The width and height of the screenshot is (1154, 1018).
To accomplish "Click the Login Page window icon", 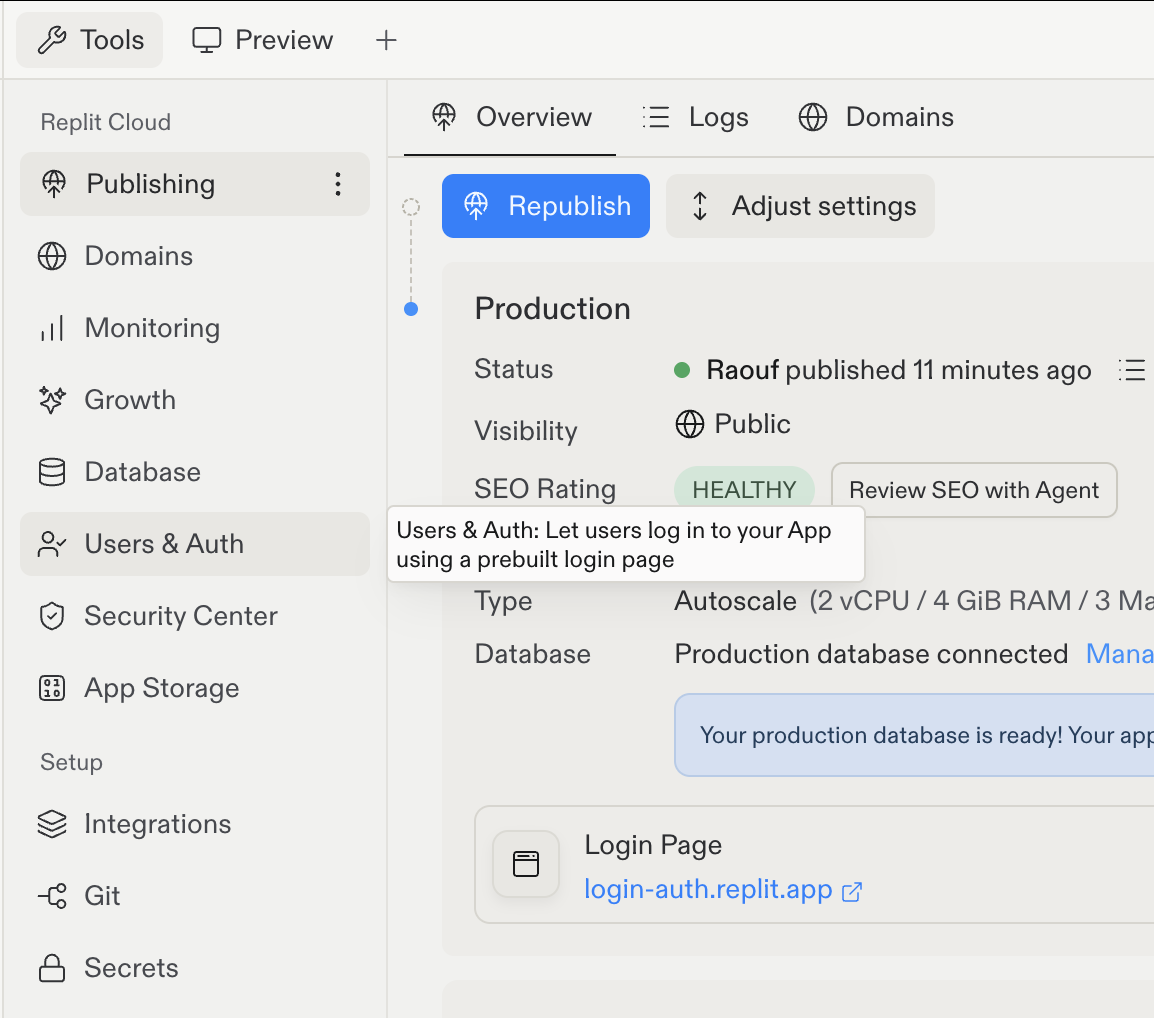I will point(526,864).
